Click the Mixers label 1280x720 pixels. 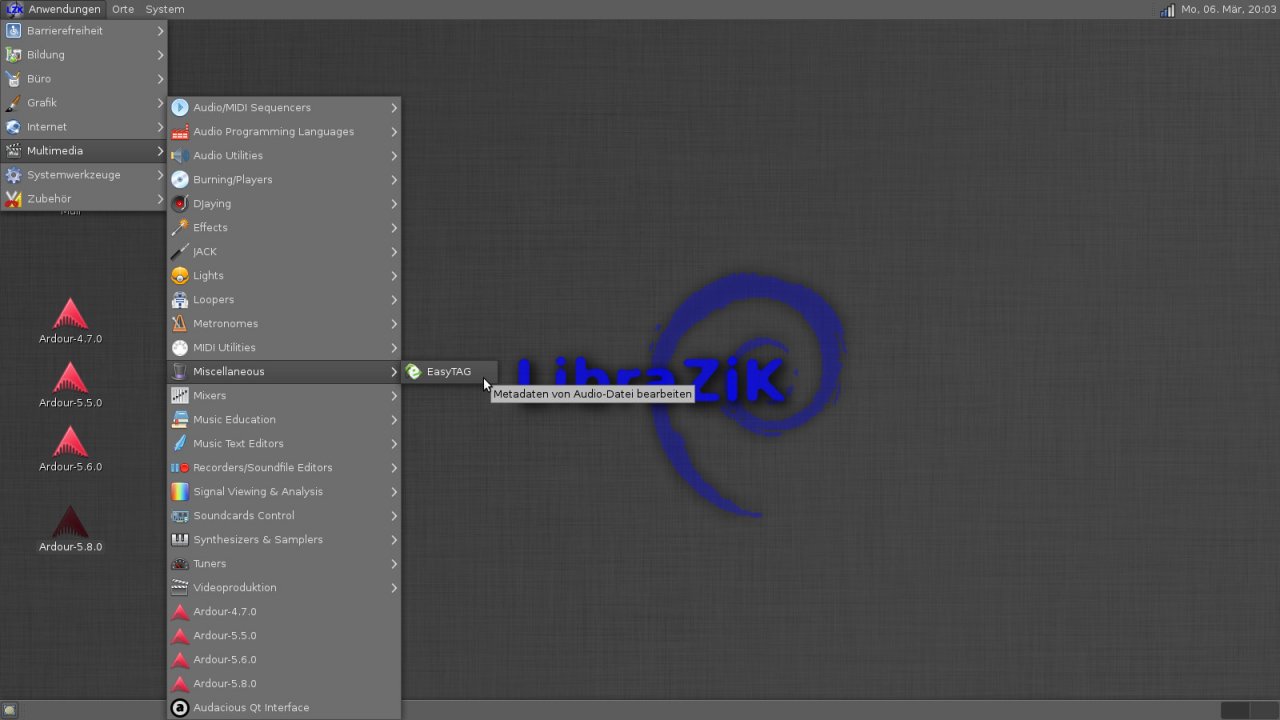(x=210, y=396)
